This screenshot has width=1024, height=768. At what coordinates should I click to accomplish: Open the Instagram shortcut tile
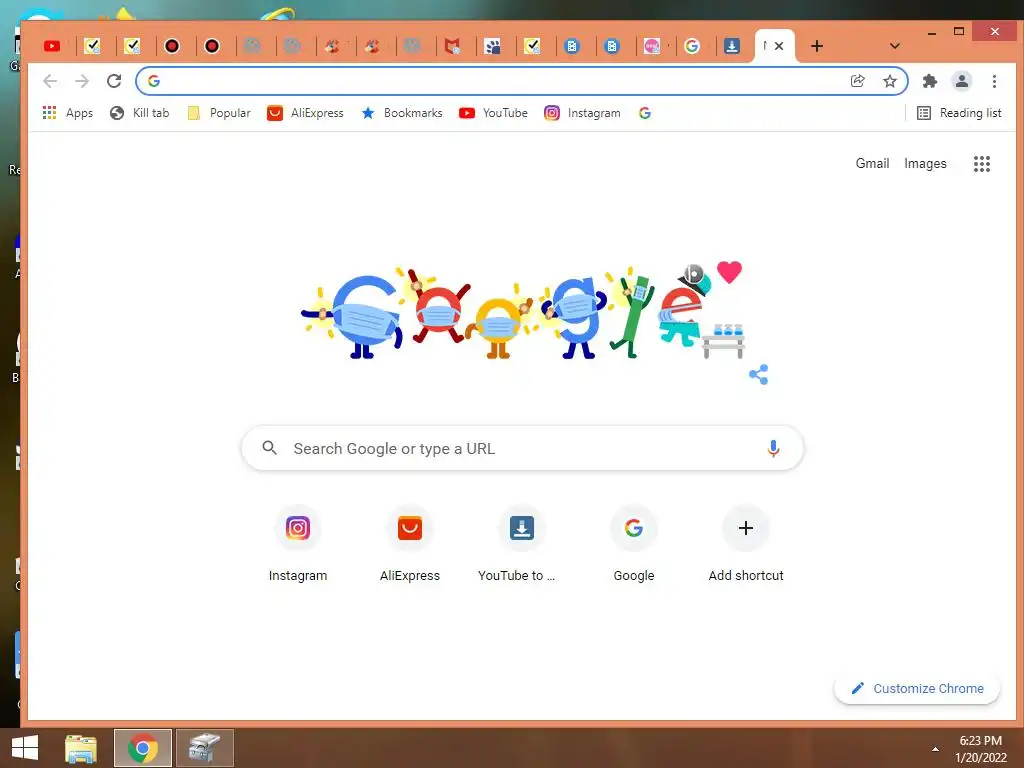[298, 543]
